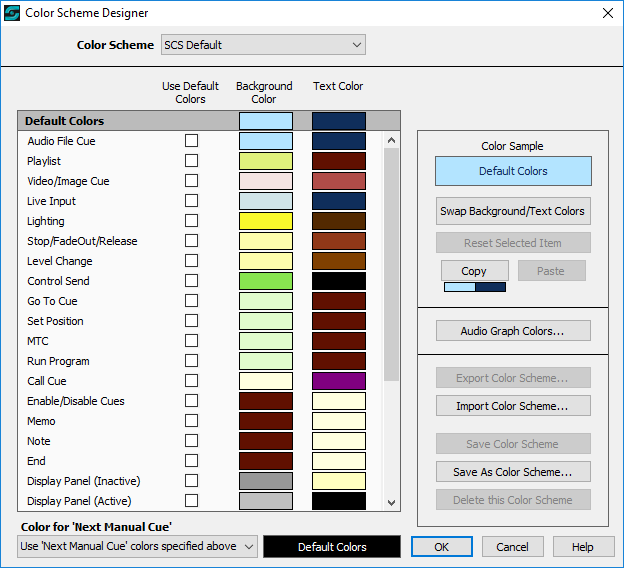Click the Paste button
The width and height of the screenshot is (624, 568).
click(552, 271)
